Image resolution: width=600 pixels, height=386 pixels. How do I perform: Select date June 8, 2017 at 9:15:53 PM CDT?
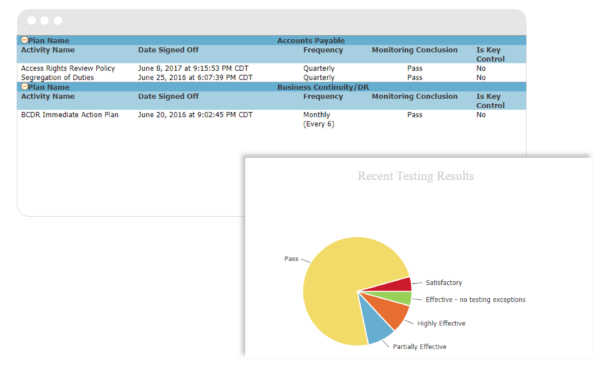pyautogui.click(x=193, y=68)
